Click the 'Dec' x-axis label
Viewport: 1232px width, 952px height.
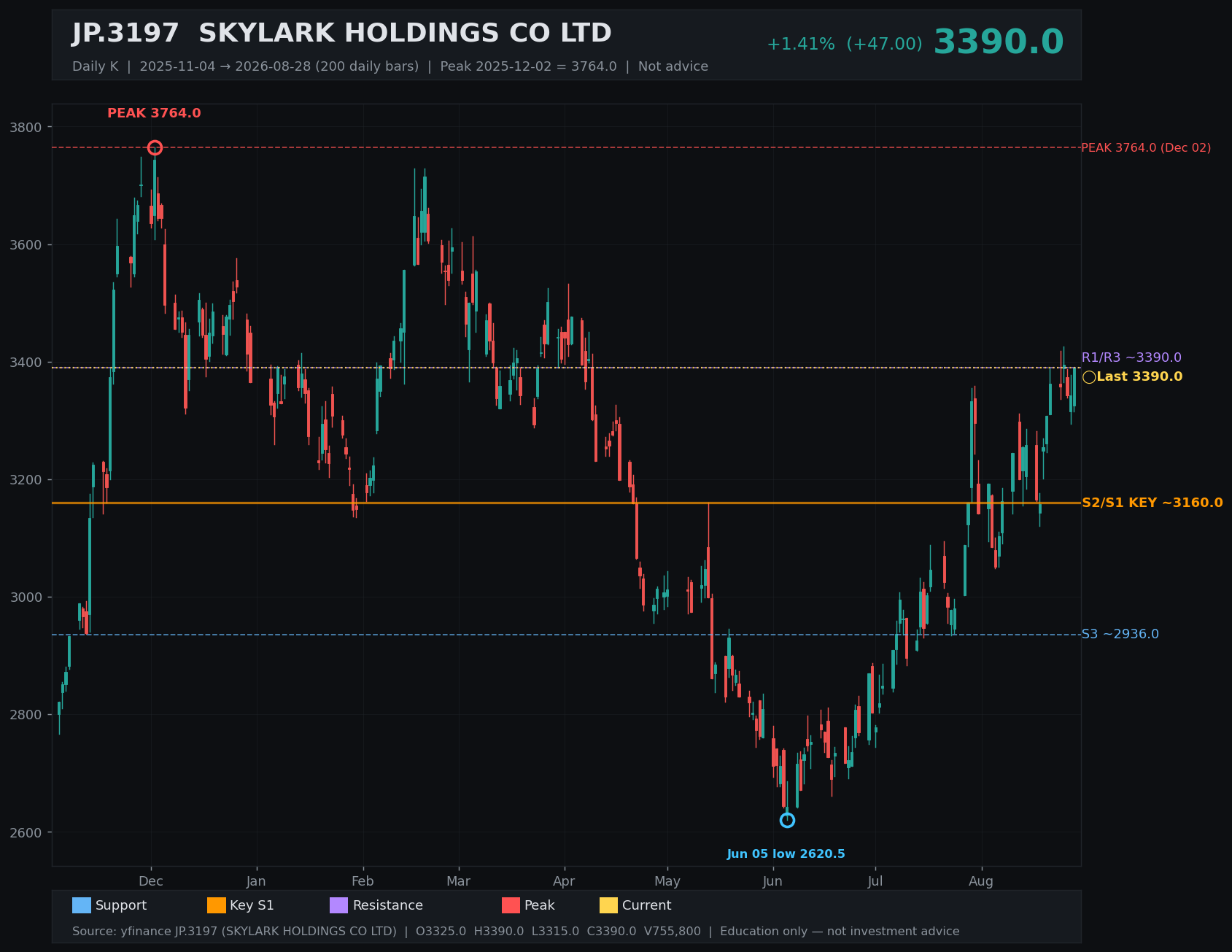tap(151, 881)
